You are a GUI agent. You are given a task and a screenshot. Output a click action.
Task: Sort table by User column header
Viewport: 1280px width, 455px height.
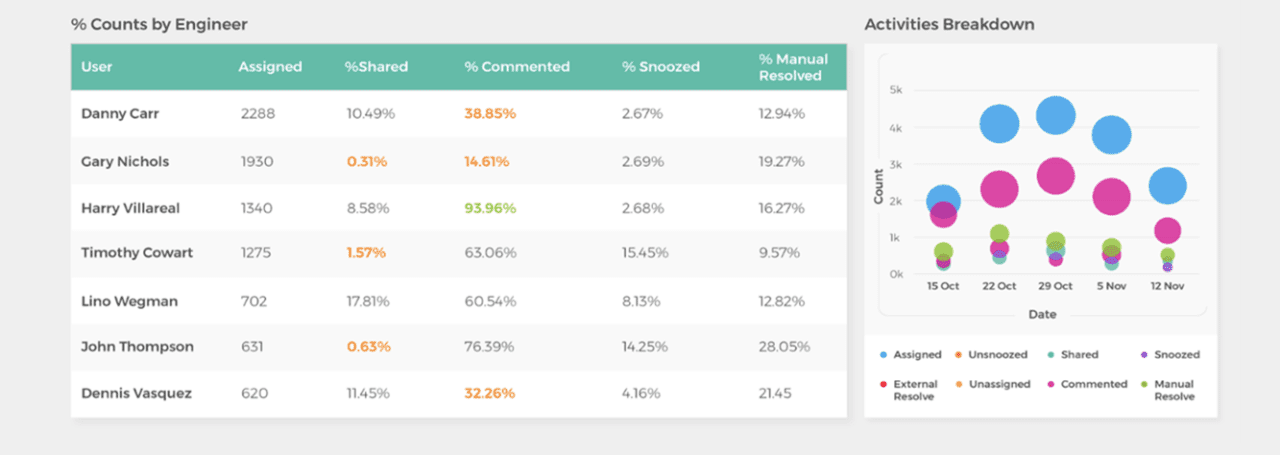tap(97, 67)
